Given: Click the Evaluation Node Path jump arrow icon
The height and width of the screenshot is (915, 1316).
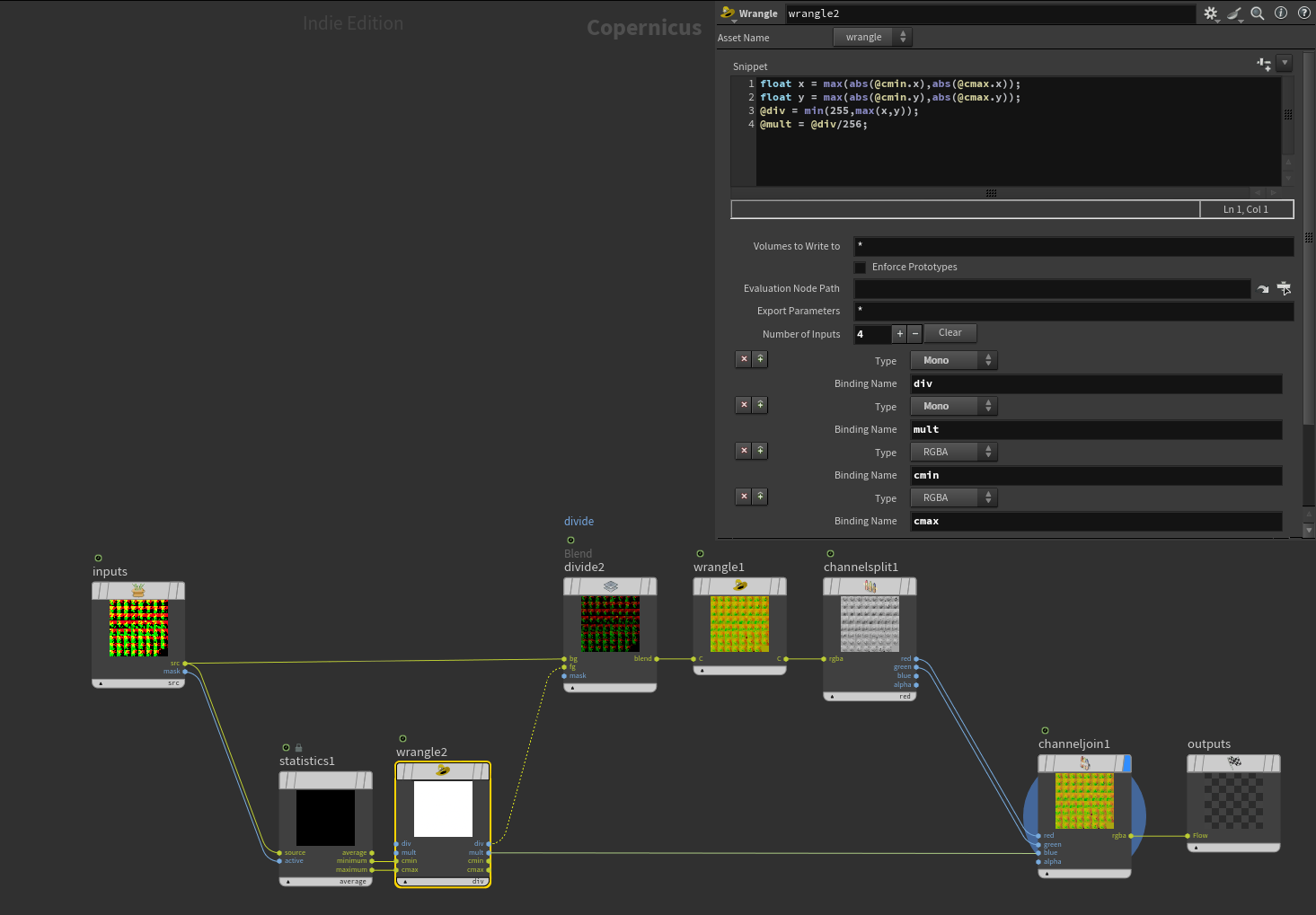Looking at the screenshot, I should click(1263, 288).
